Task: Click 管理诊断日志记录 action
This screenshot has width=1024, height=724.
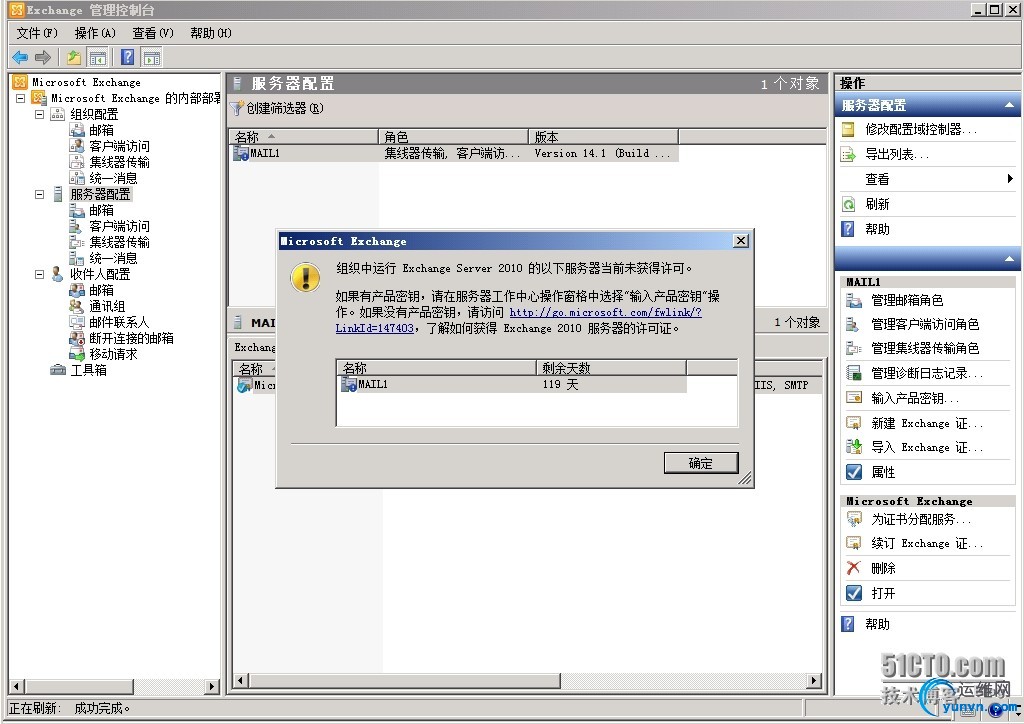Action: [927, 373]
